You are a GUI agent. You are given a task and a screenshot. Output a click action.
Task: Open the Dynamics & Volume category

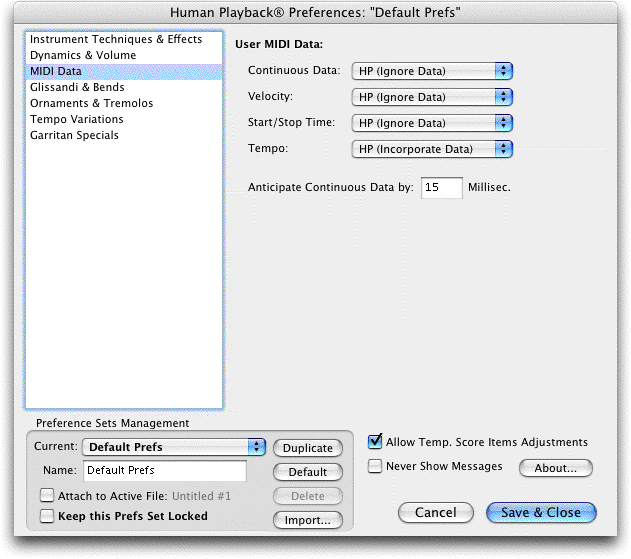124,56
